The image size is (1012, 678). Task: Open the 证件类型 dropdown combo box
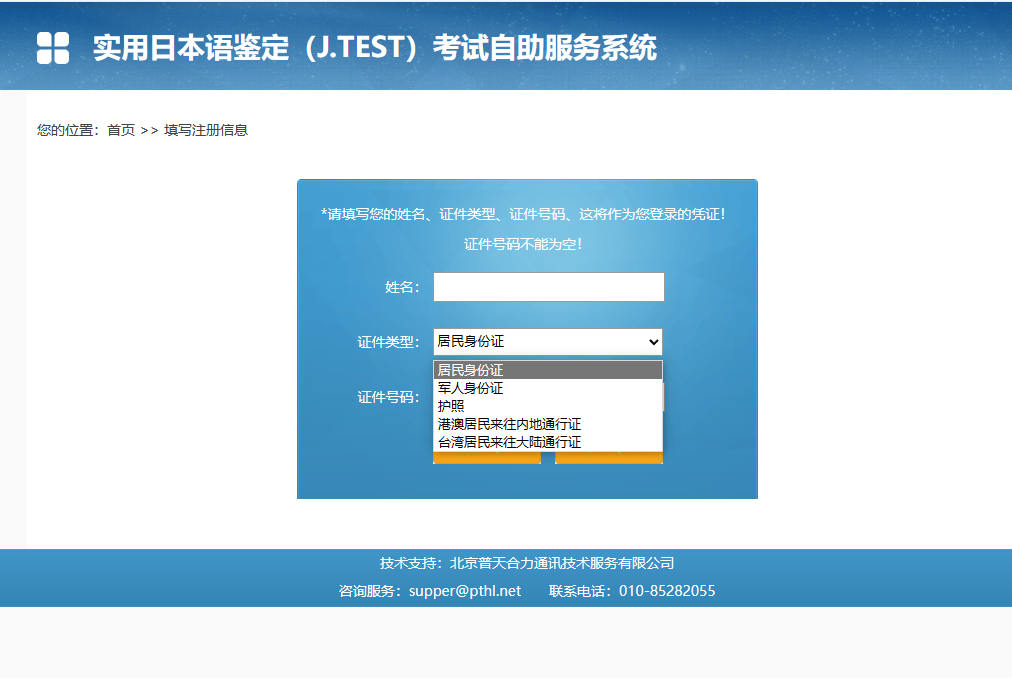click(548, 342)
